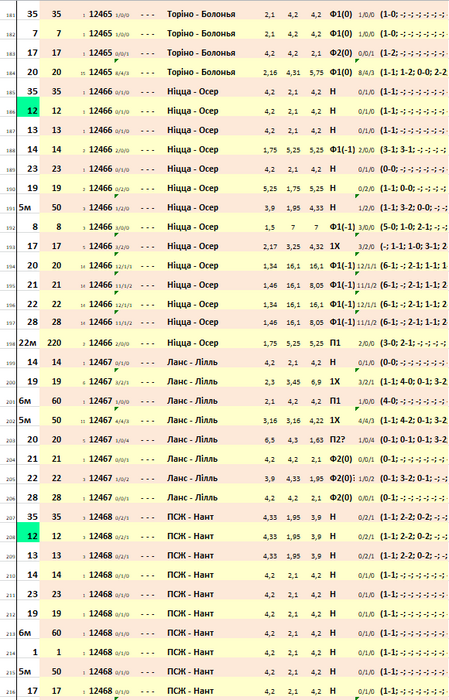Screen dimensions: 449x700
Task: Select the "П1" cell in row 198
Action: pyautogui.click(x=335, y=342)
